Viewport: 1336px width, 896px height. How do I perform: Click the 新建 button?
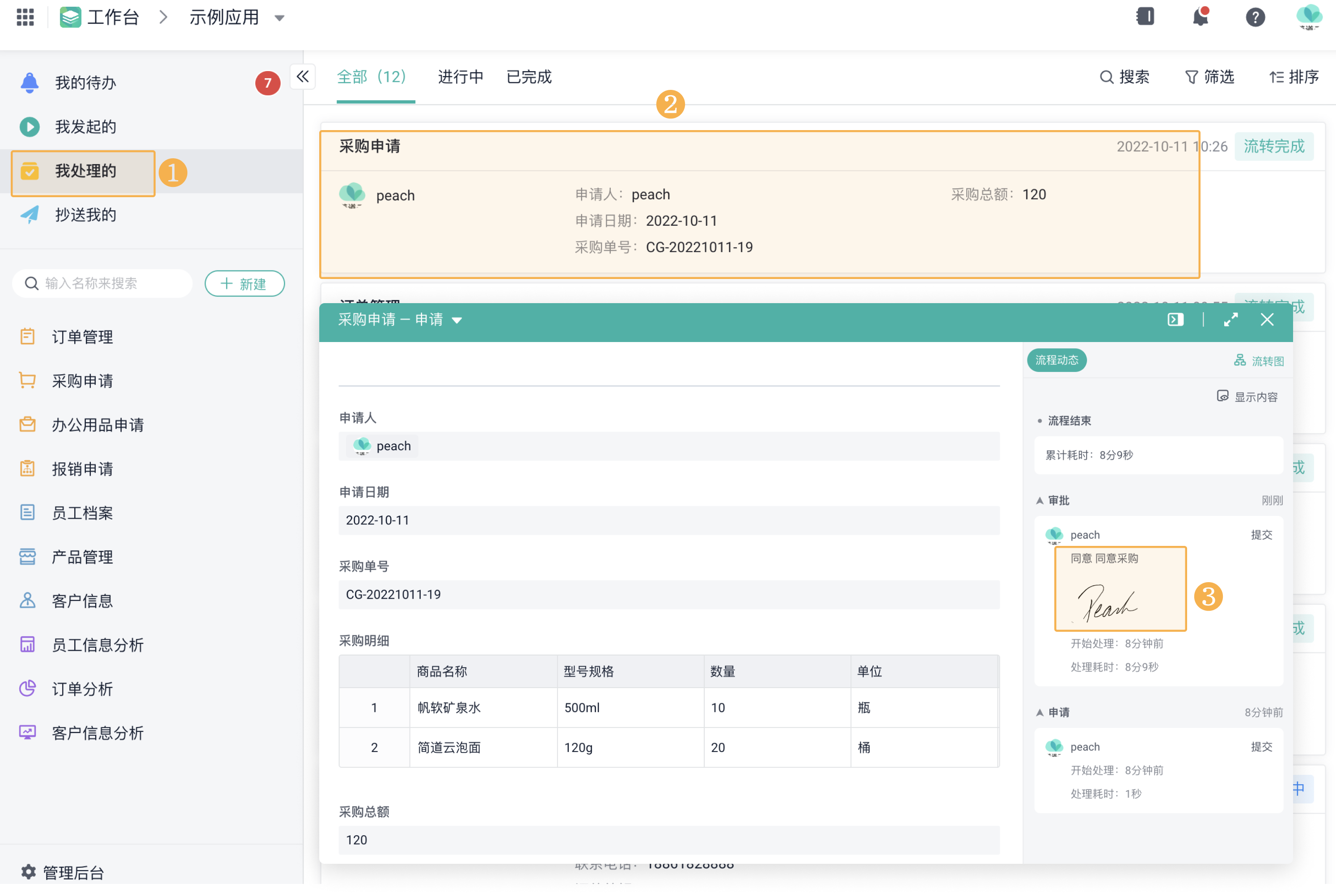[x=245, y=283]
